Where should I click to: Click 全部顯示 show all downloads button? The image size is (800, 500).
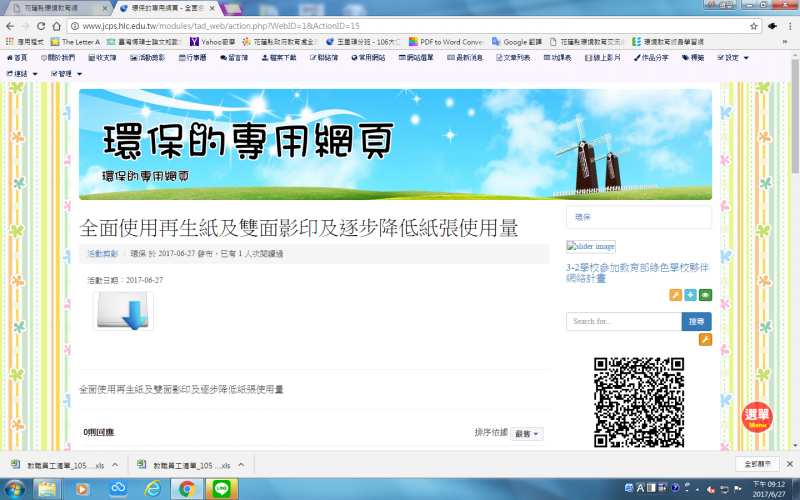click(758, 464)
